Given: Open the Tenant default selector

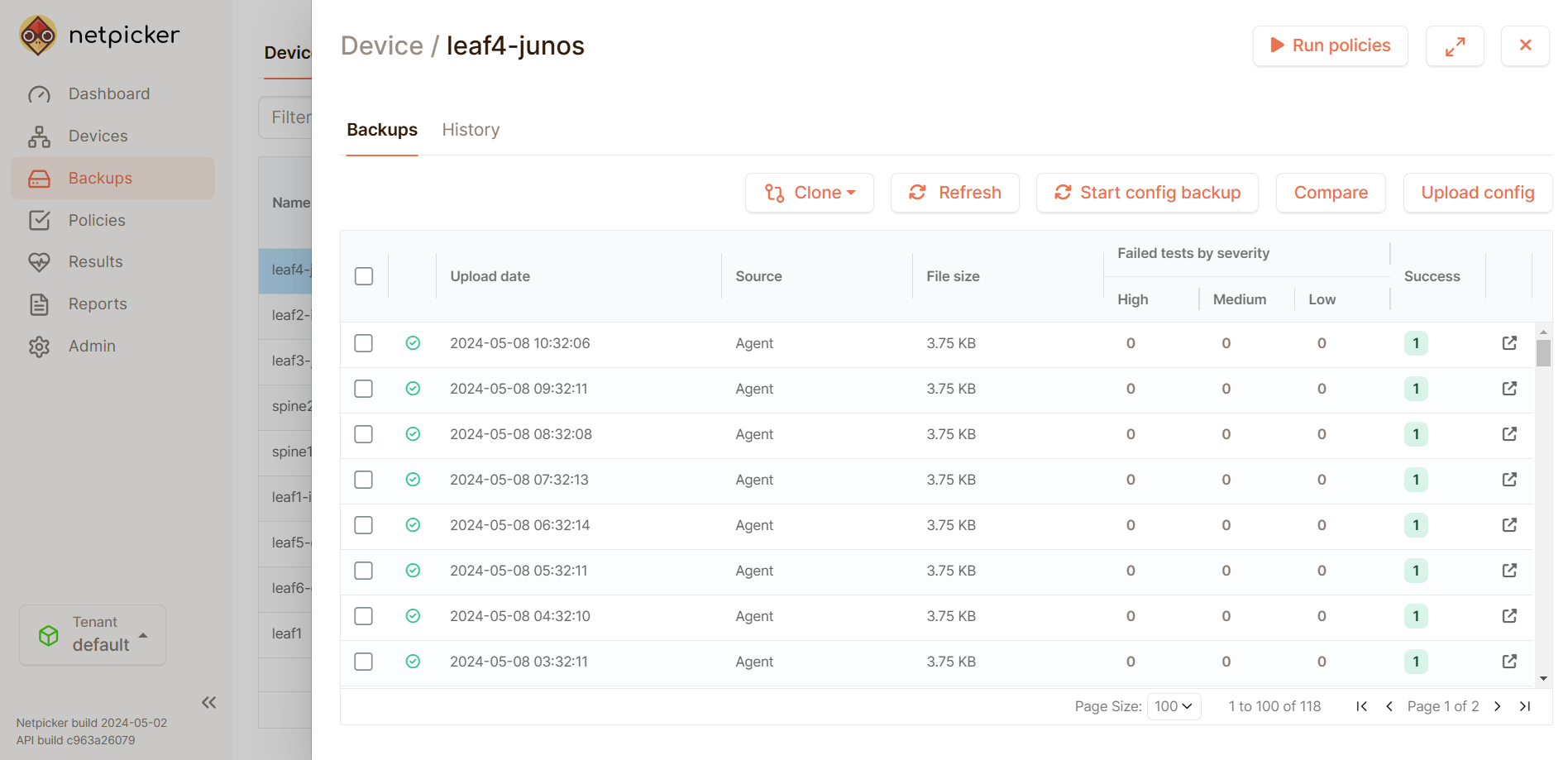Looking at the screenshot, I should 93,635.
